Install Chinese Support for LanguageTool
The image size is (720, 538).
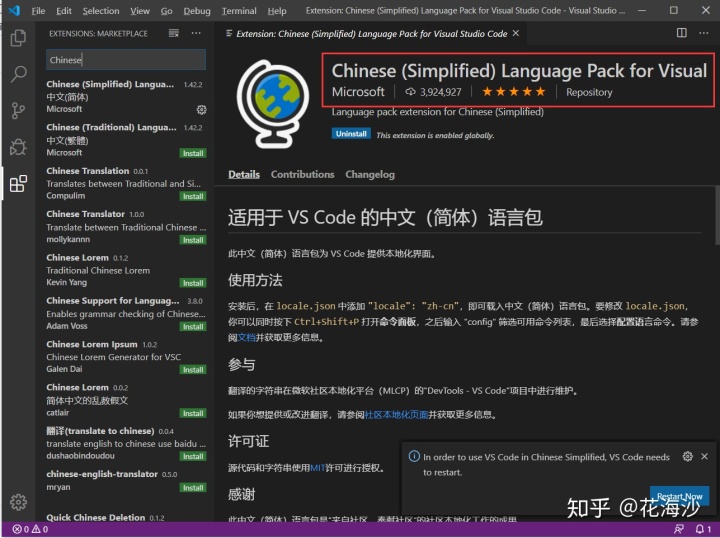[193, 327]
